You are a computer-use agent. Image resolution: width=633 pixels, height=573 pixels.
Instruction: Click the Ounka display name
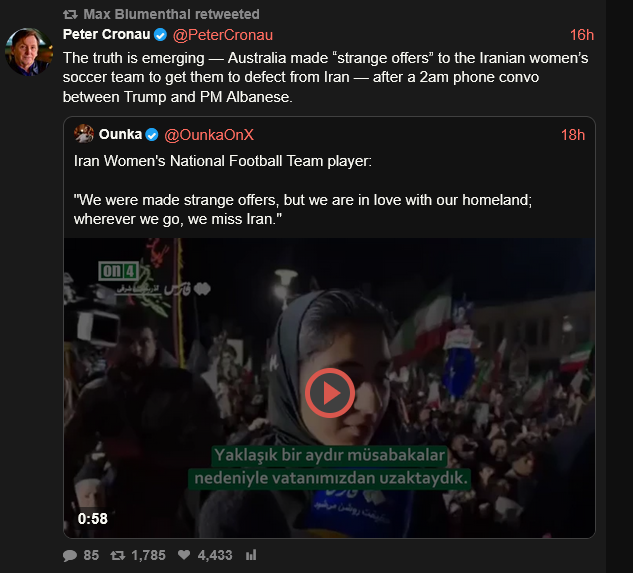tap(120, 134)
